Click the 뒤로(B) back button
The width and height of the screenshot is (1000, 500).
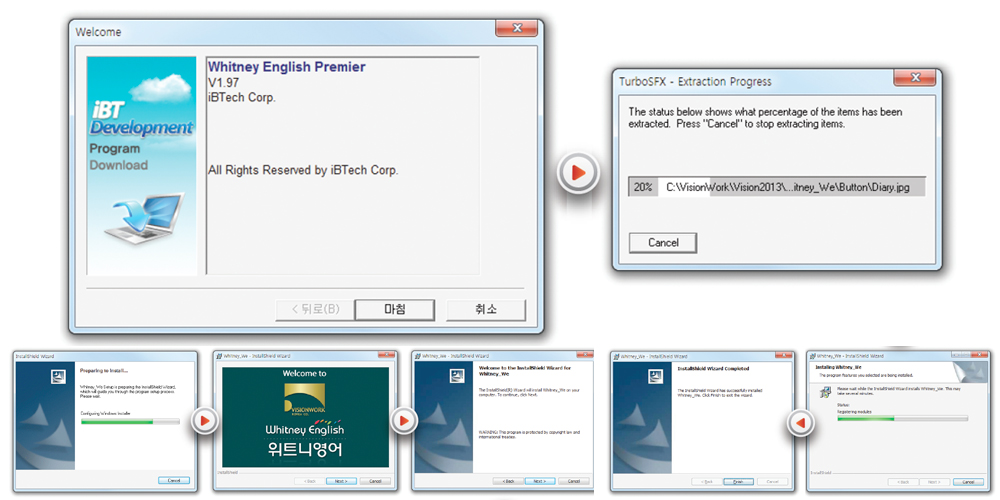[314, 309]
